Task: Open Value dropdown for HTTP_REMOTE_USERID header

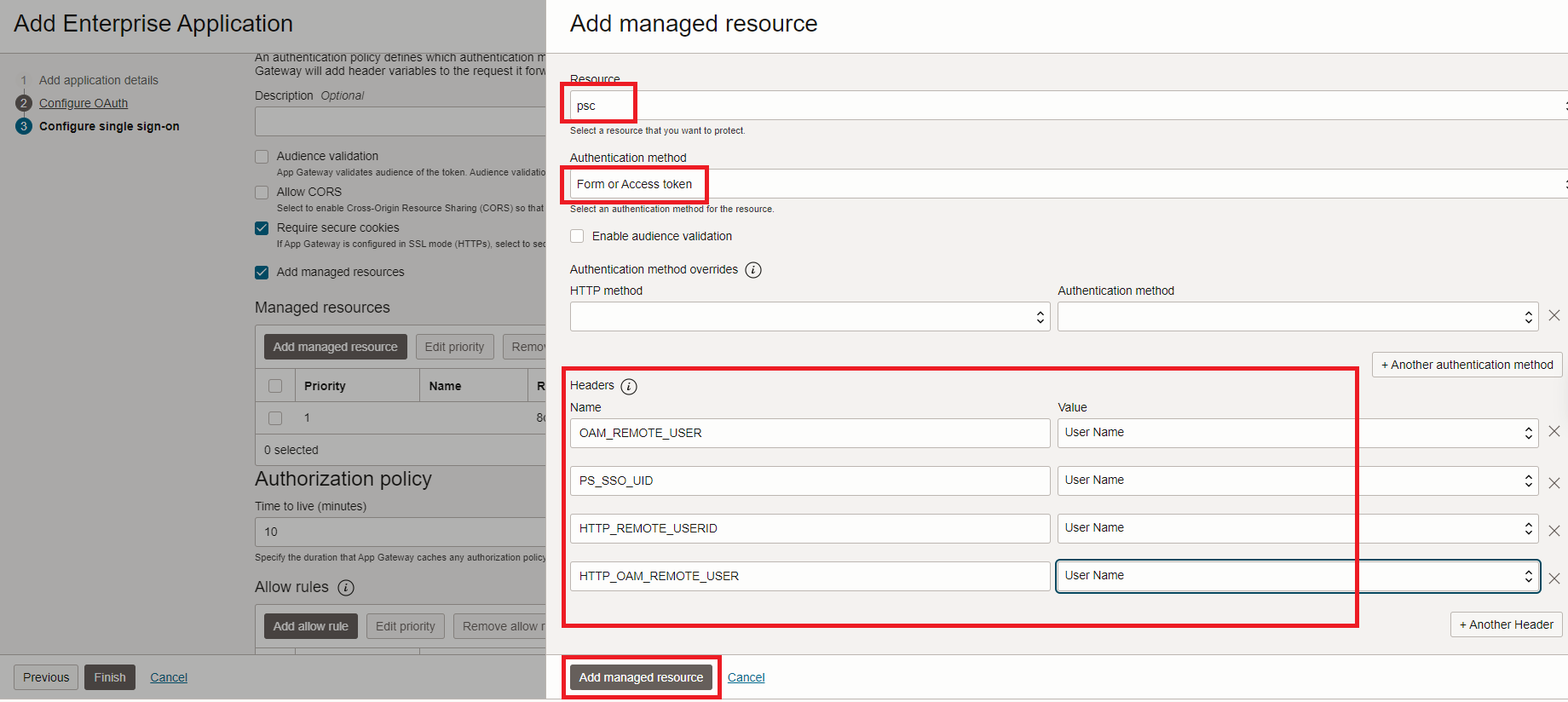Action: coord(1298,528)
